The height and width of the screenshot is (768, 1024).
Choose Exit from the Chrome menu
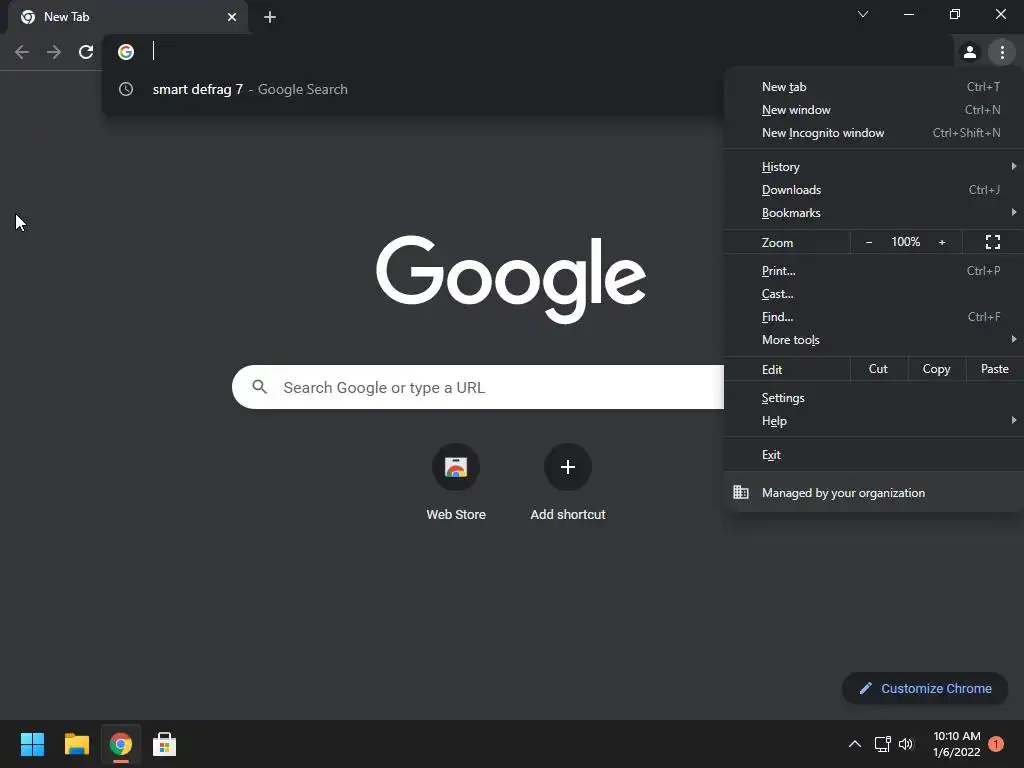pos(874,455)
